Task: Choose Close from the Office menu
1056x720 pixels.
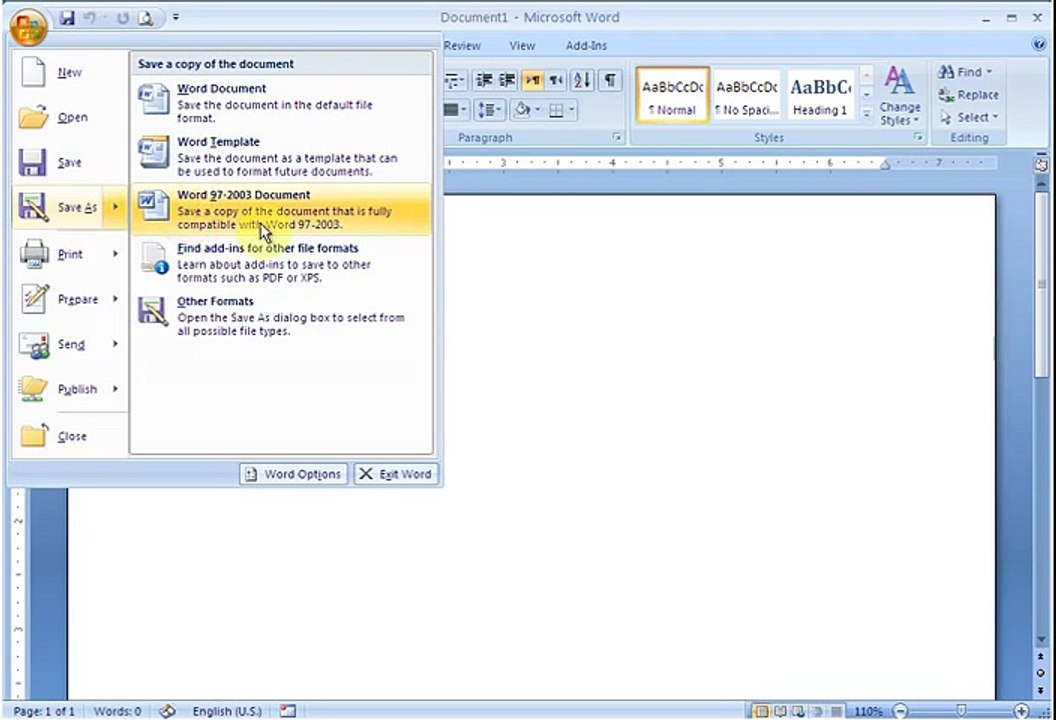Action: pos(69,436)
